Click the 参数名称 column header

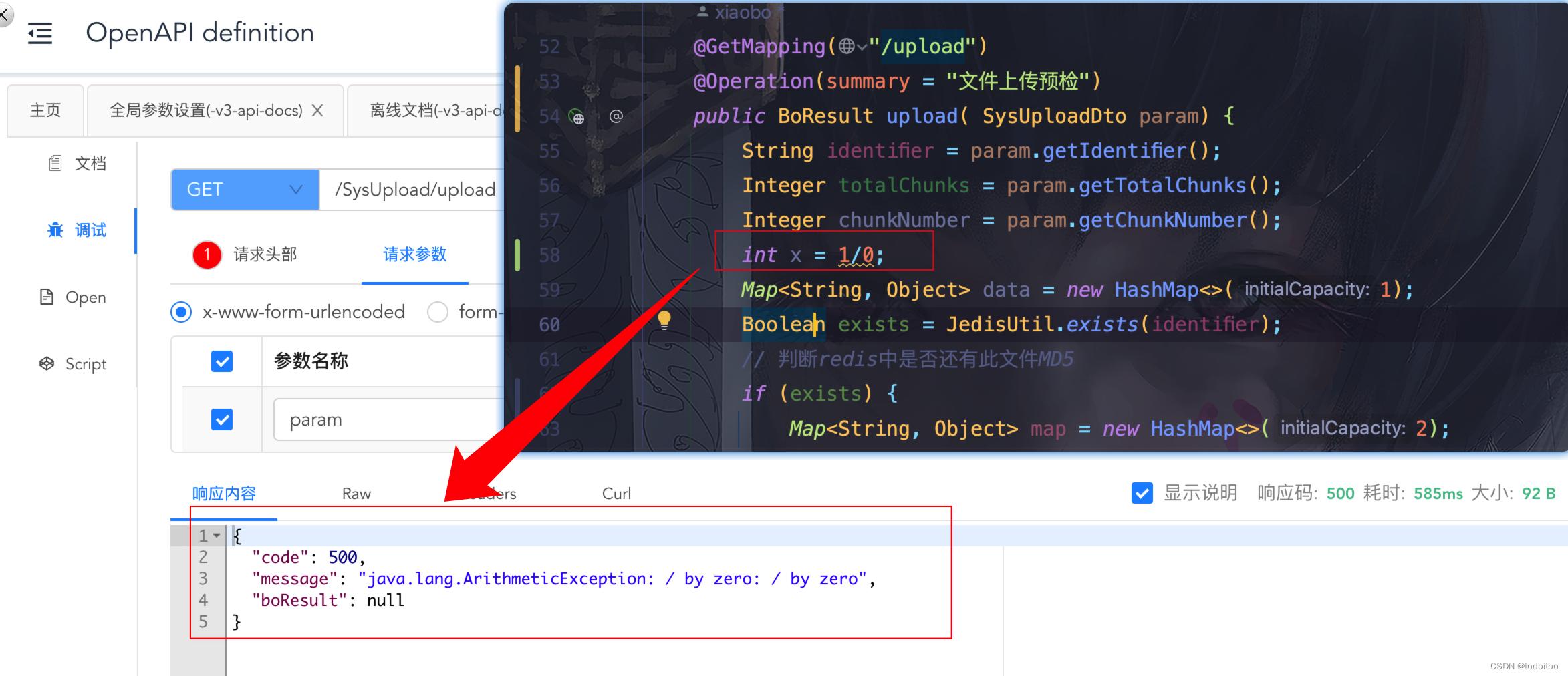[x=311, y=361]
